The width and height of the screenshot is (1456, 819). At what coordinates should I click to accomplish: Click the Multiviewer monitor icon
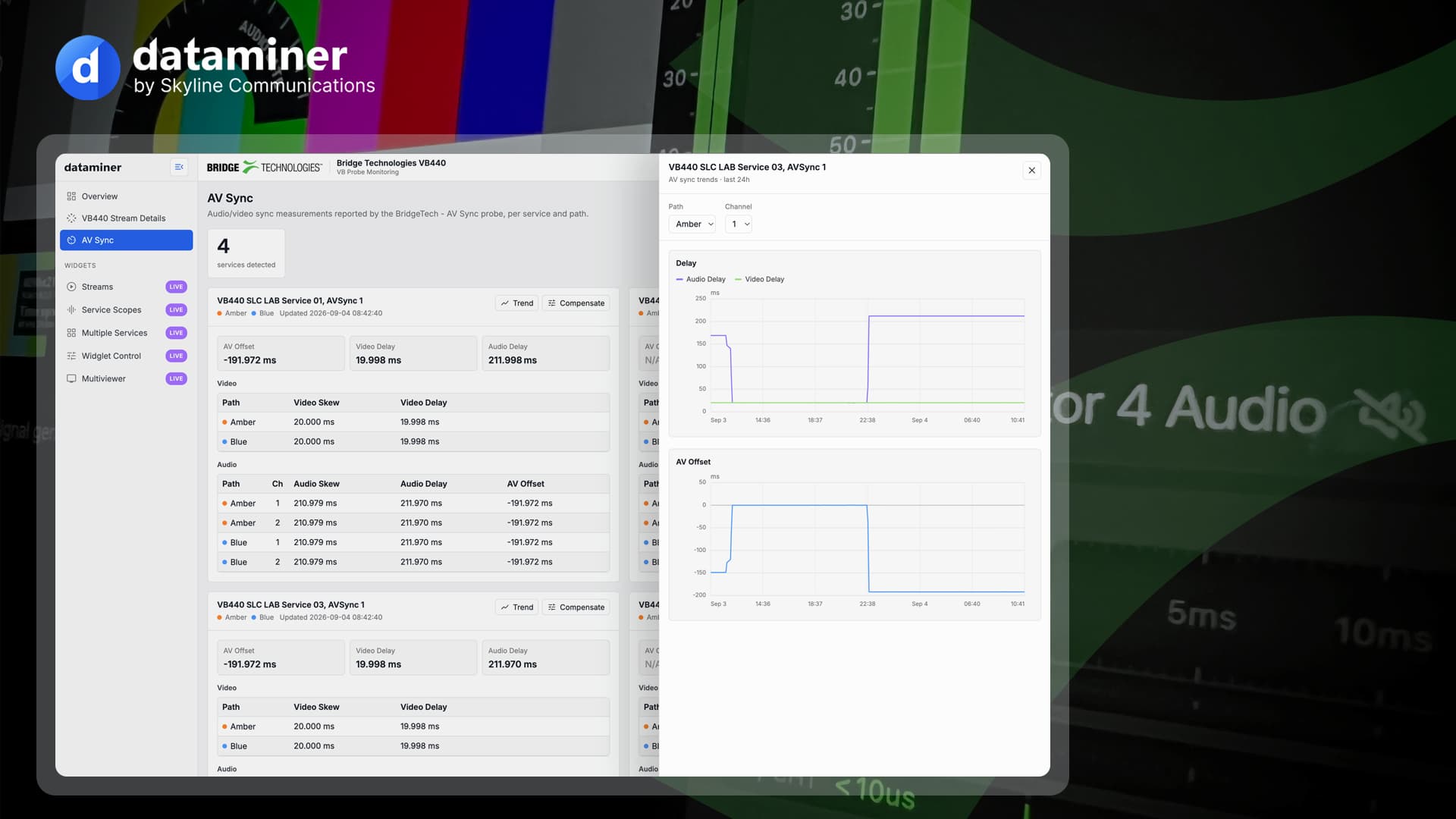coord(71,378)
